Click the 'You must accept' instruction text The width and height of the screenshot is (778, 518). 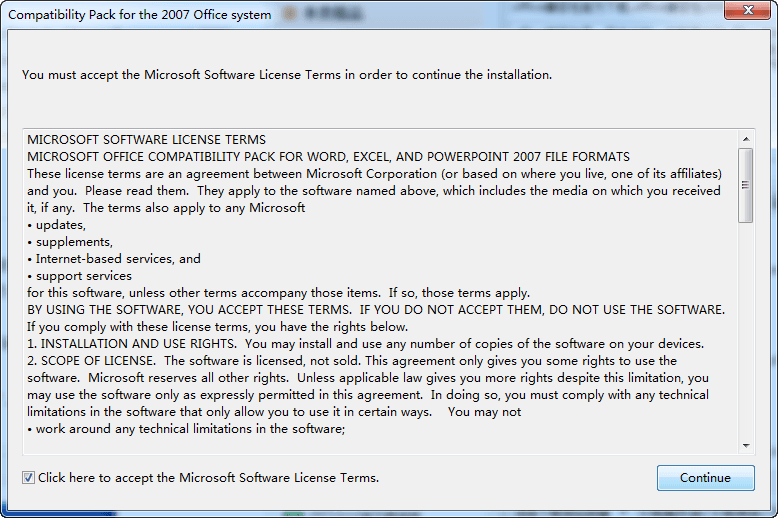287,75
